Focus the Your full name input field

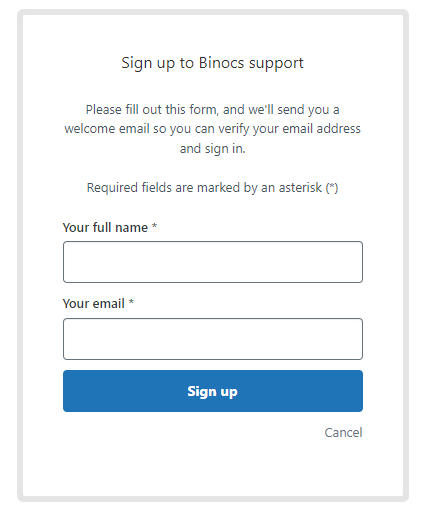pyautogui.click(x=213, y=262)
